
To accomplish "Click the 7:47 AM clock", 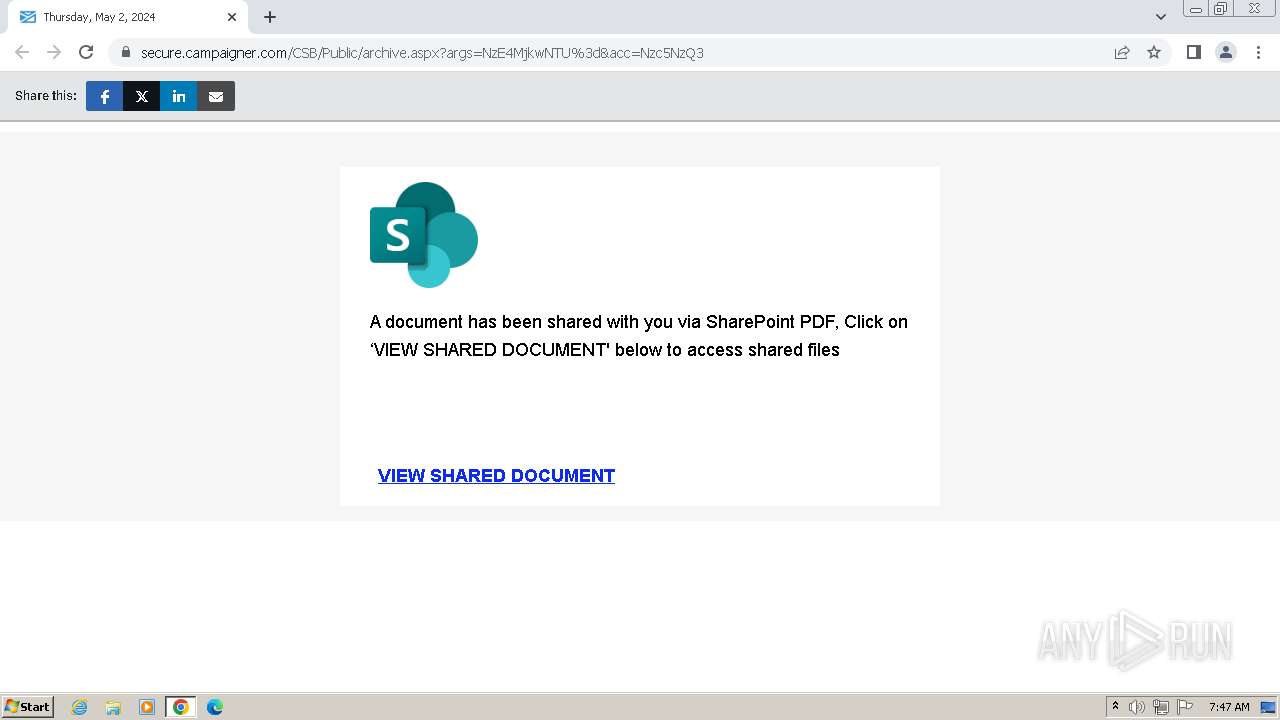I will pos(1229,707).
